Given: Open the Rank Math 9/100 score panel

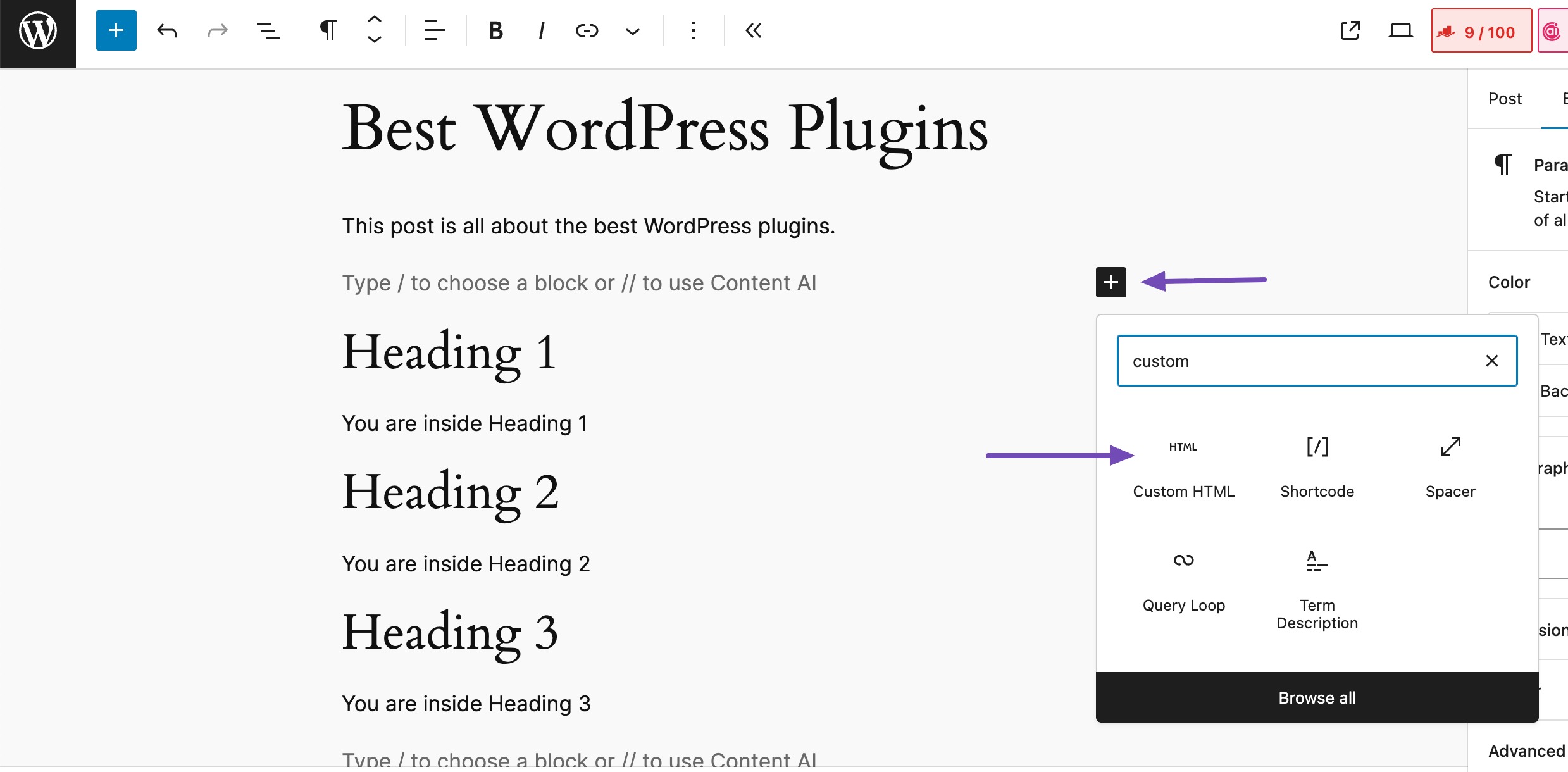Looking at the screenshot, I should click(1481, 30).
